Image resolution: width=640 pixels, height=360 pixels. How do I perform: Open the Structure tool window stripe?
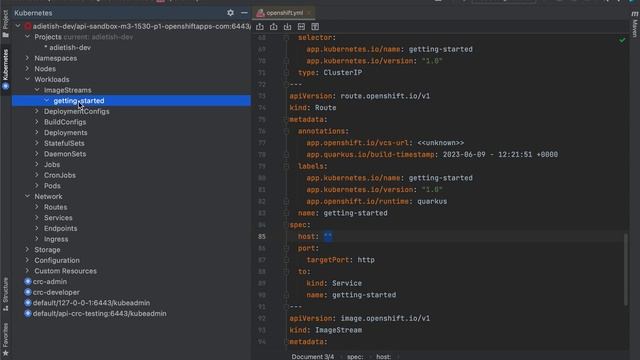pos(5,294)
